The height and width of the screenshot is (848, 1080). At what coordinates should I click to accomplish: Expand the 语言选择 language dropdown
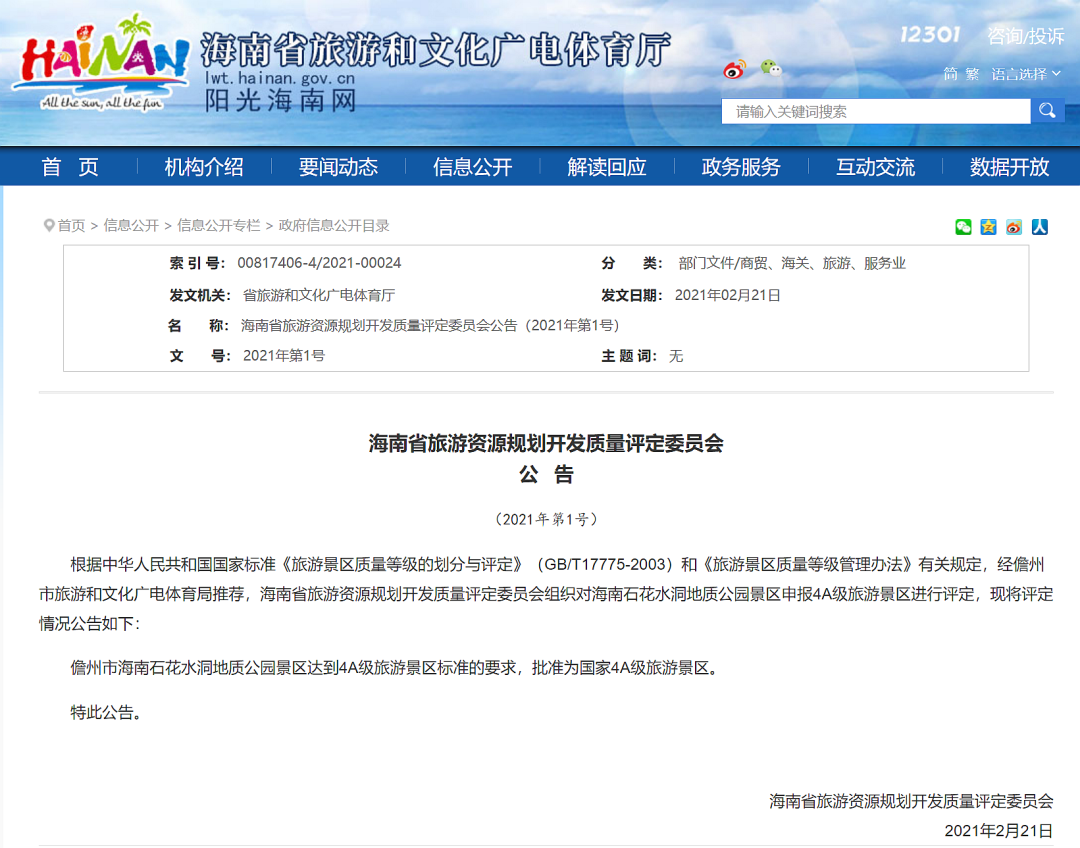coord(1026,74)
